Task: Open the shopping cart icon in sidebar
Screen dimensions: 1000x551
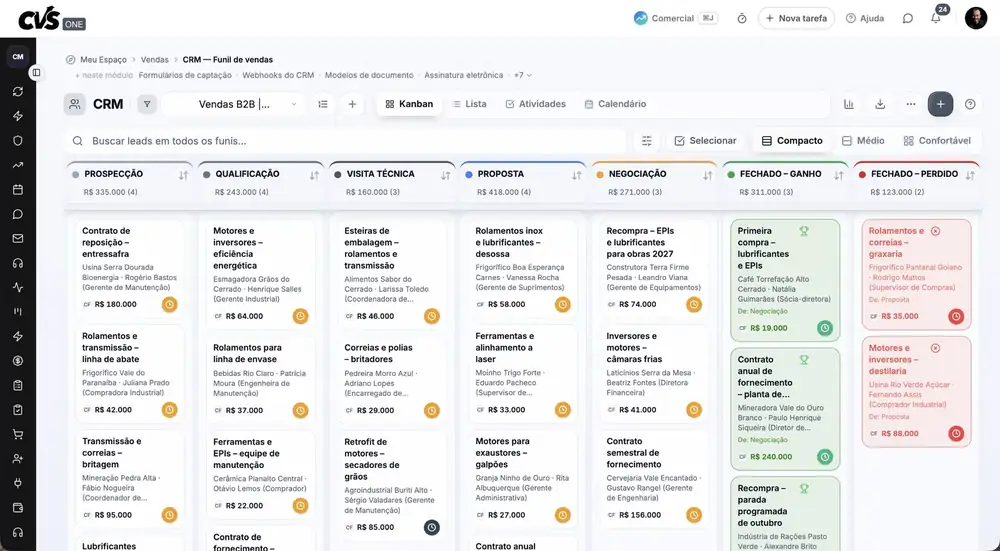Action: 18,434
